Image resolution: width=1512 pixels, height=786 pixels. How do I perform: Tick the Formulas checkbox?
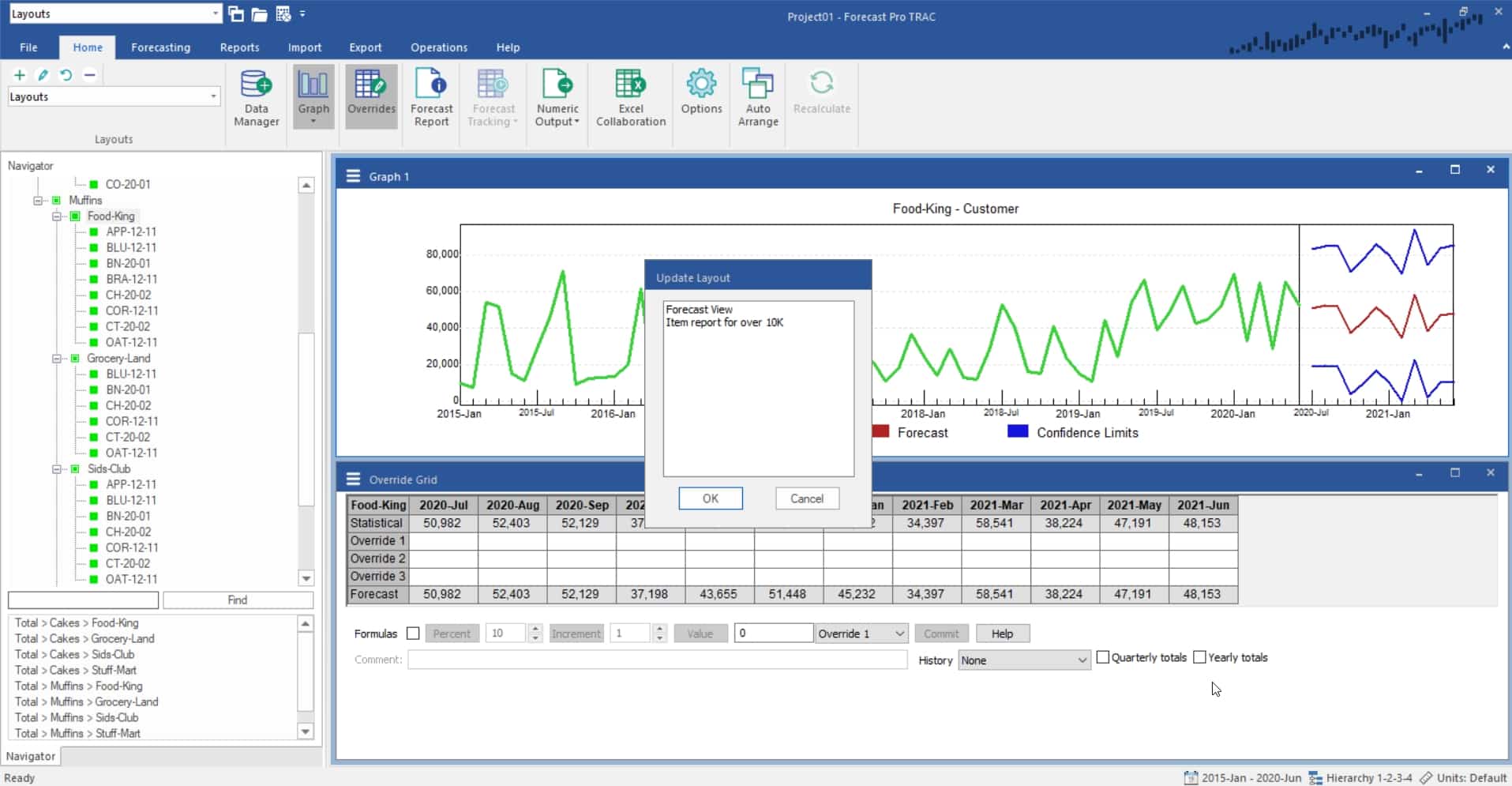(413, 633)
